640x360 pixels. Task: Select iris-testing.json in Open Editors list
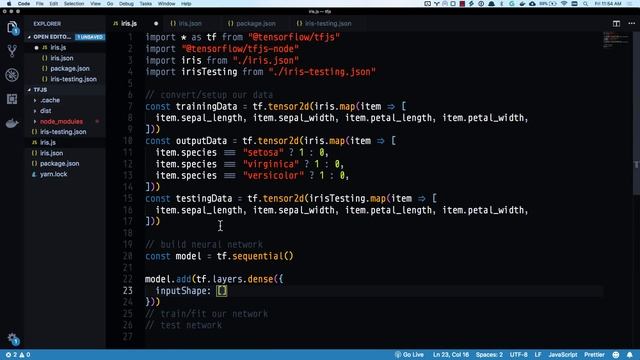pyautogui.click(x=73, y=79)
